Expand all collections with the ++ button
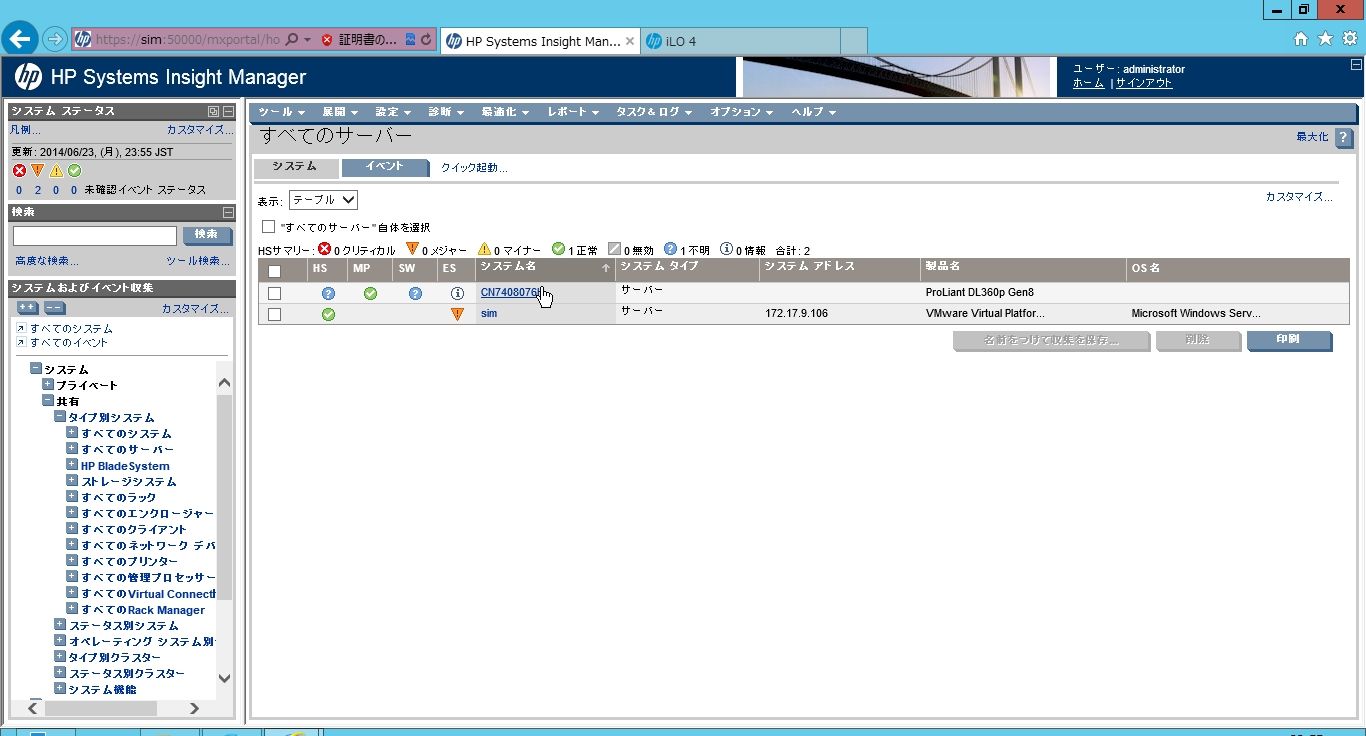1366x736 pixels. pos(28,308)
